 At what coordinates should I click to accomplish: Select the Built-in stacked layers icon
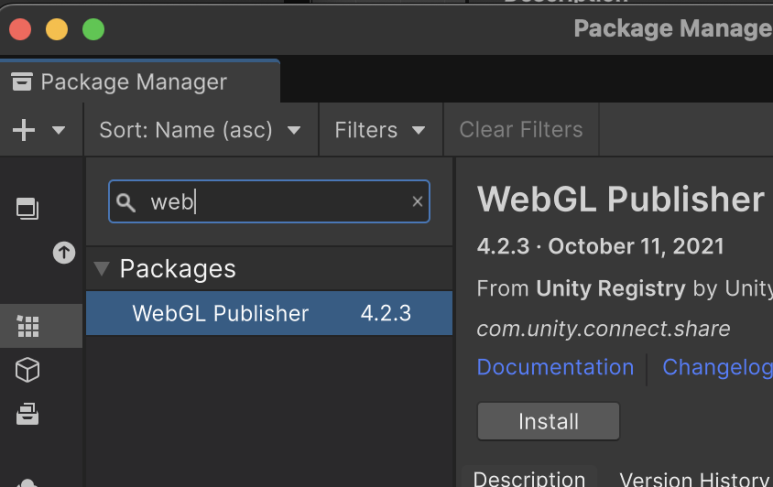[x=28, y=414]
